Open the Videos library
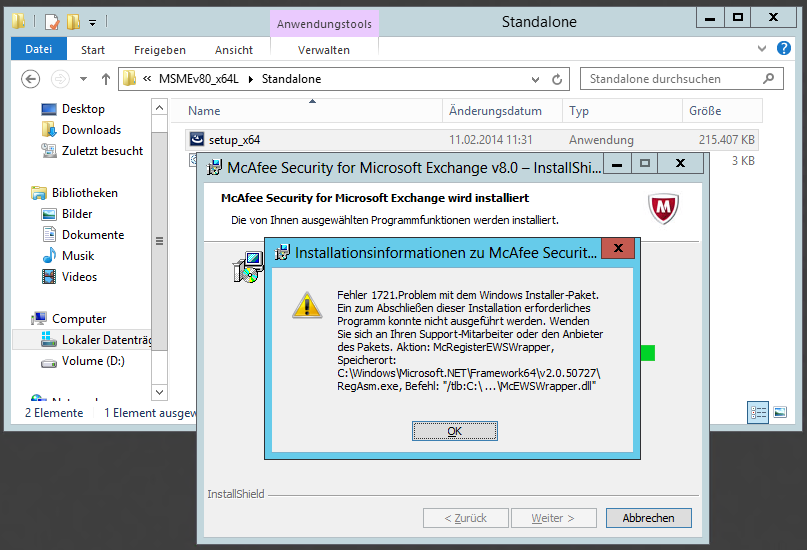The width and height of the screenshot is (807, 550). 79,277
